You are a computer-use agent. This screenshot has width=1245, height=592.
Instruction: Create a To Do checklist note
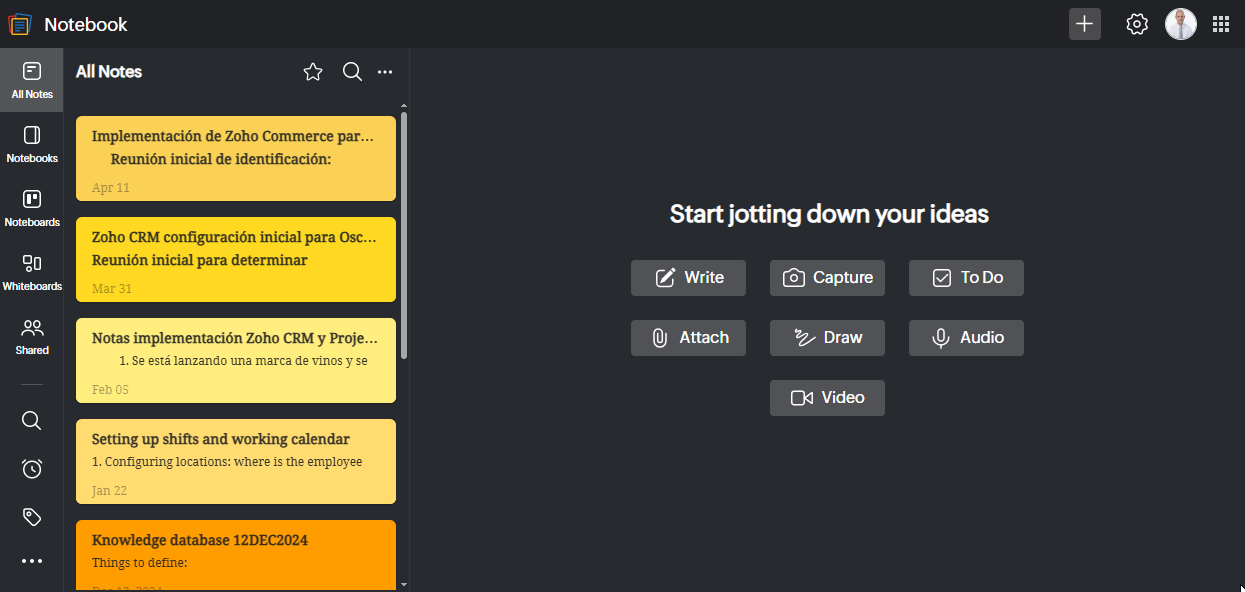[x=966, y=278]
